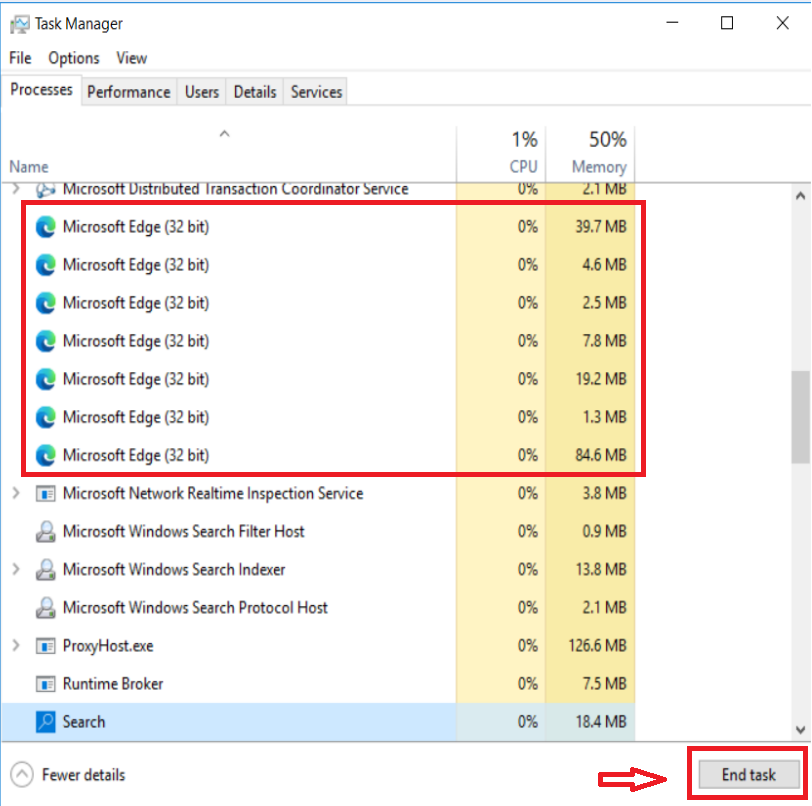Click the Edge icon on the 4.6 MB row

pos(46,265)
